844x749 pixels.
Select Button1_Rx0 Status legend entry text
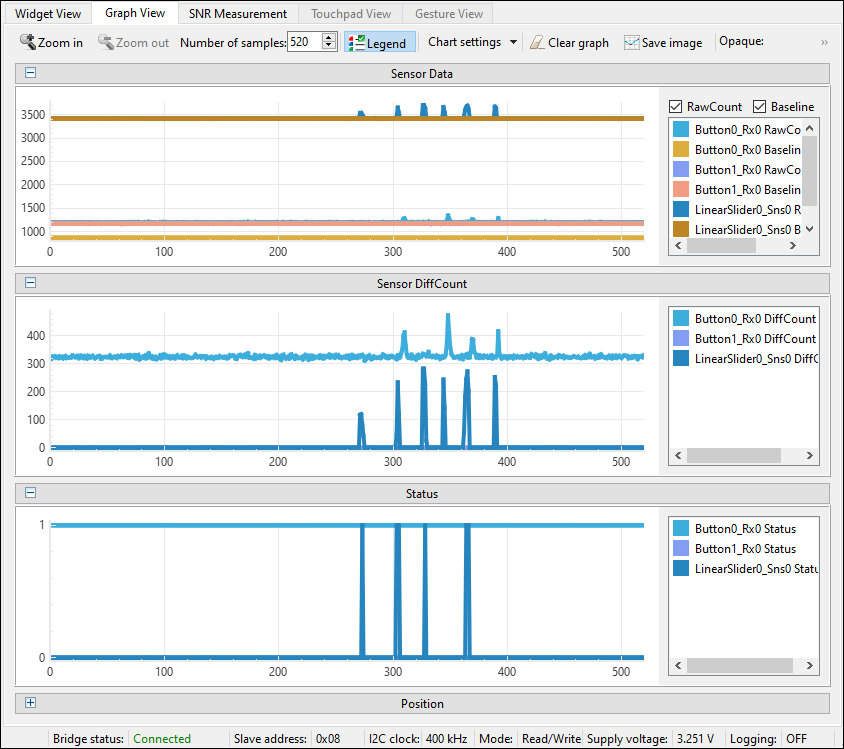pyautogui.click(x=745, y=548)
